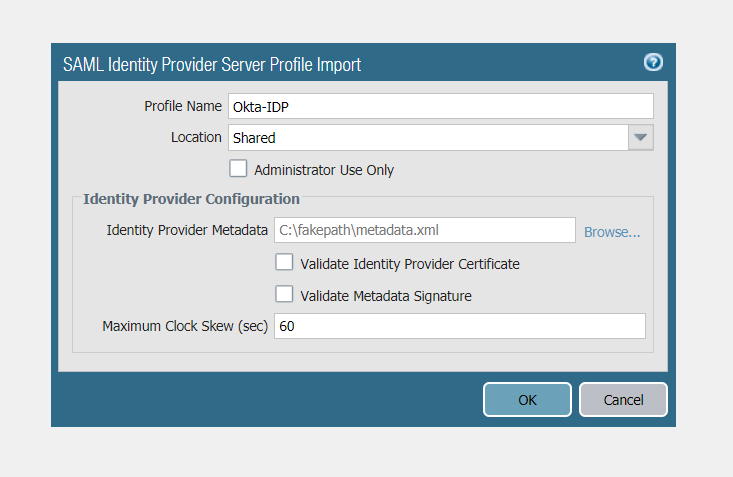The width and height of the screenshot is (733, 477).
Task: Click the metadata.xml file path field
Action: pyautogui.click(x=424, y=231)
